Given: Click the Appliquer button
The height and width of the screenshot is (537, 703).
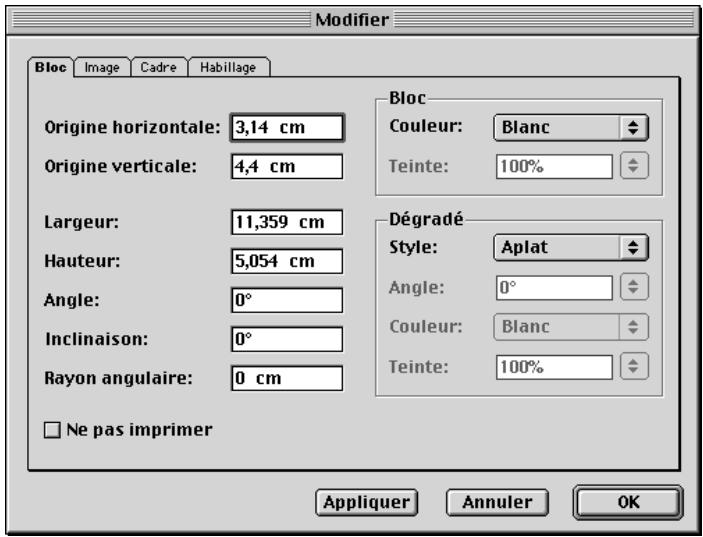Looking at the screenshot, I should tap(366, 502).
